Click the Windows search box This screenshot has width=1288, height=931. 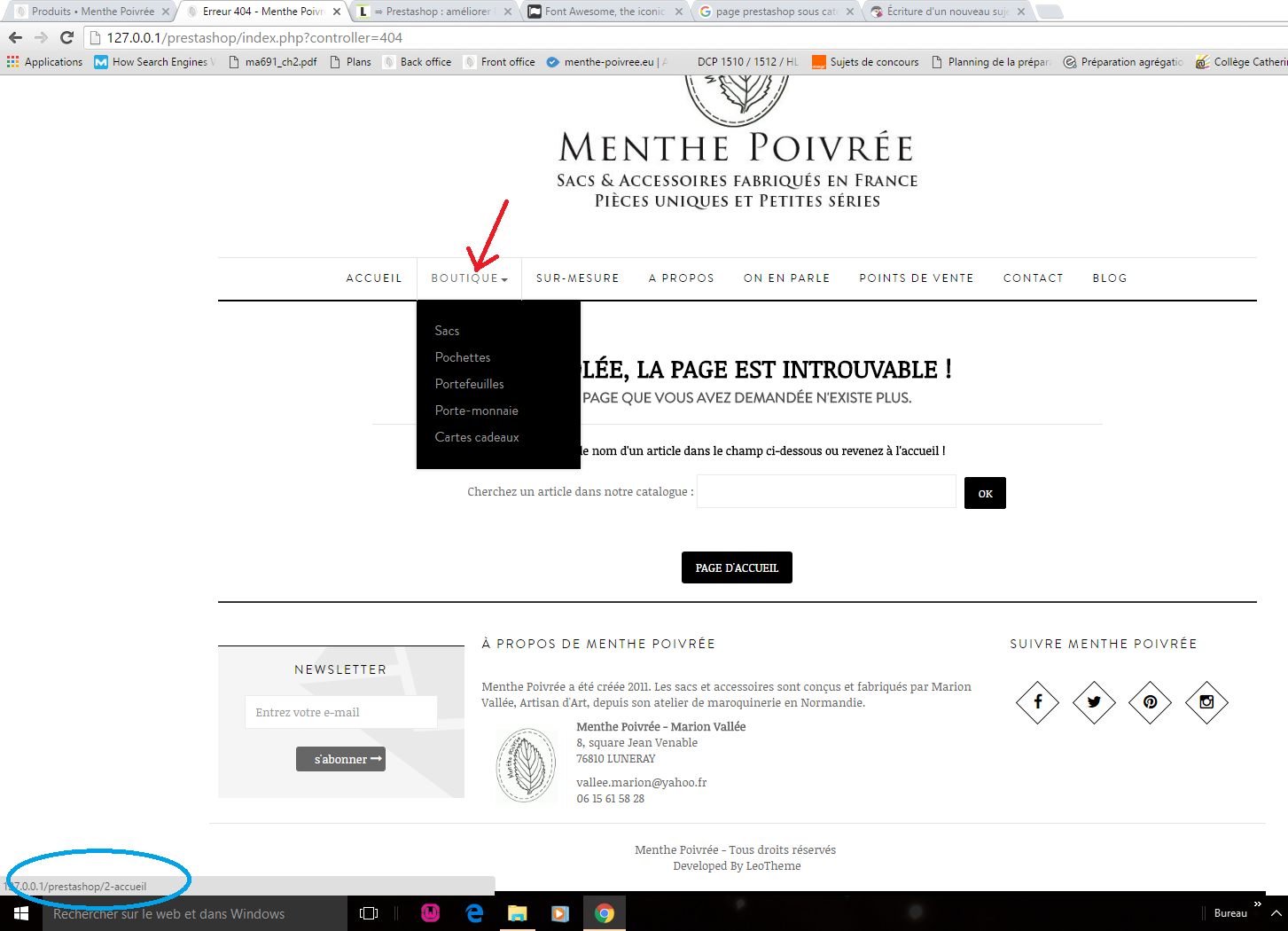click(195, 913)
